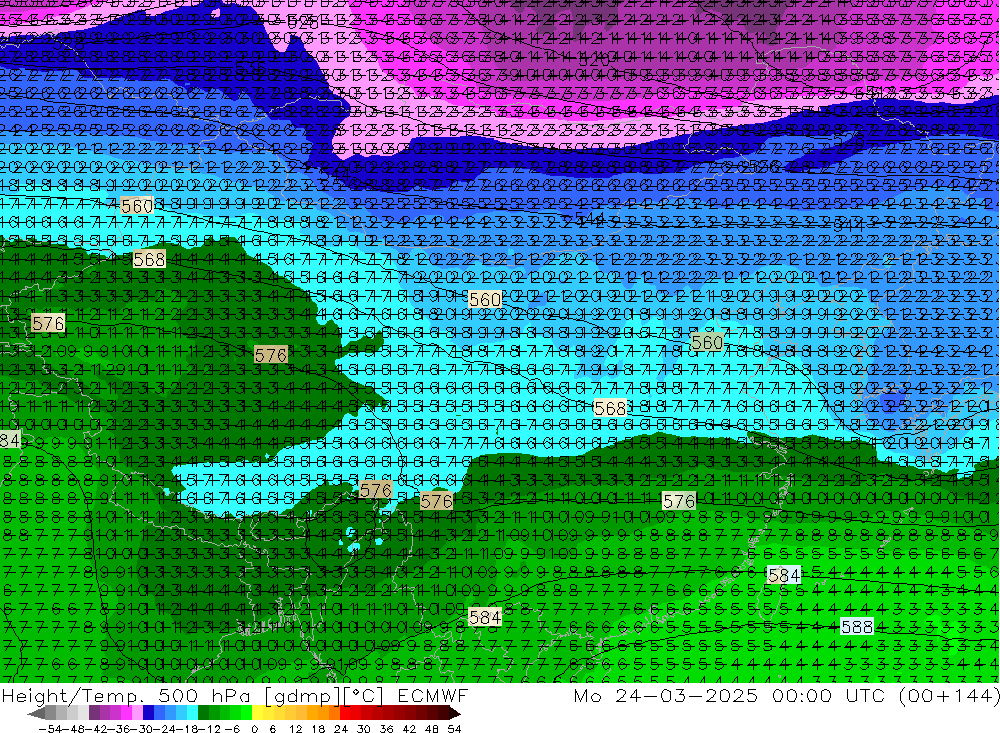1000x733 pixels.
Task: Click the 568 label on dark green area
Action: 149,259
